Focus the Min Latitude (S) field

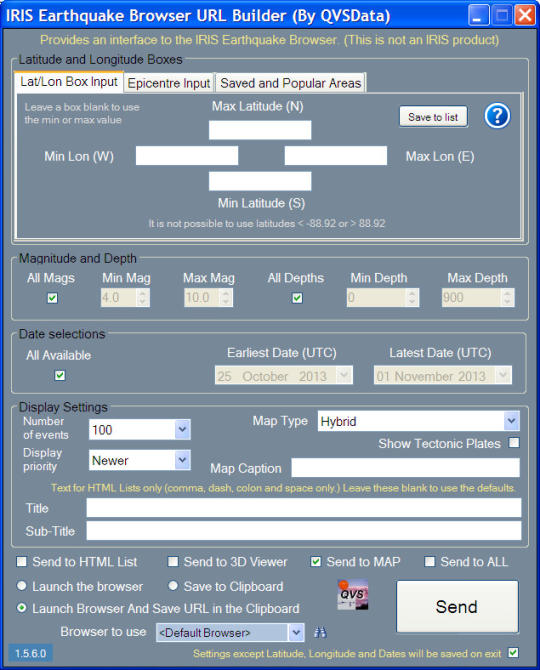tap(260, 181)
